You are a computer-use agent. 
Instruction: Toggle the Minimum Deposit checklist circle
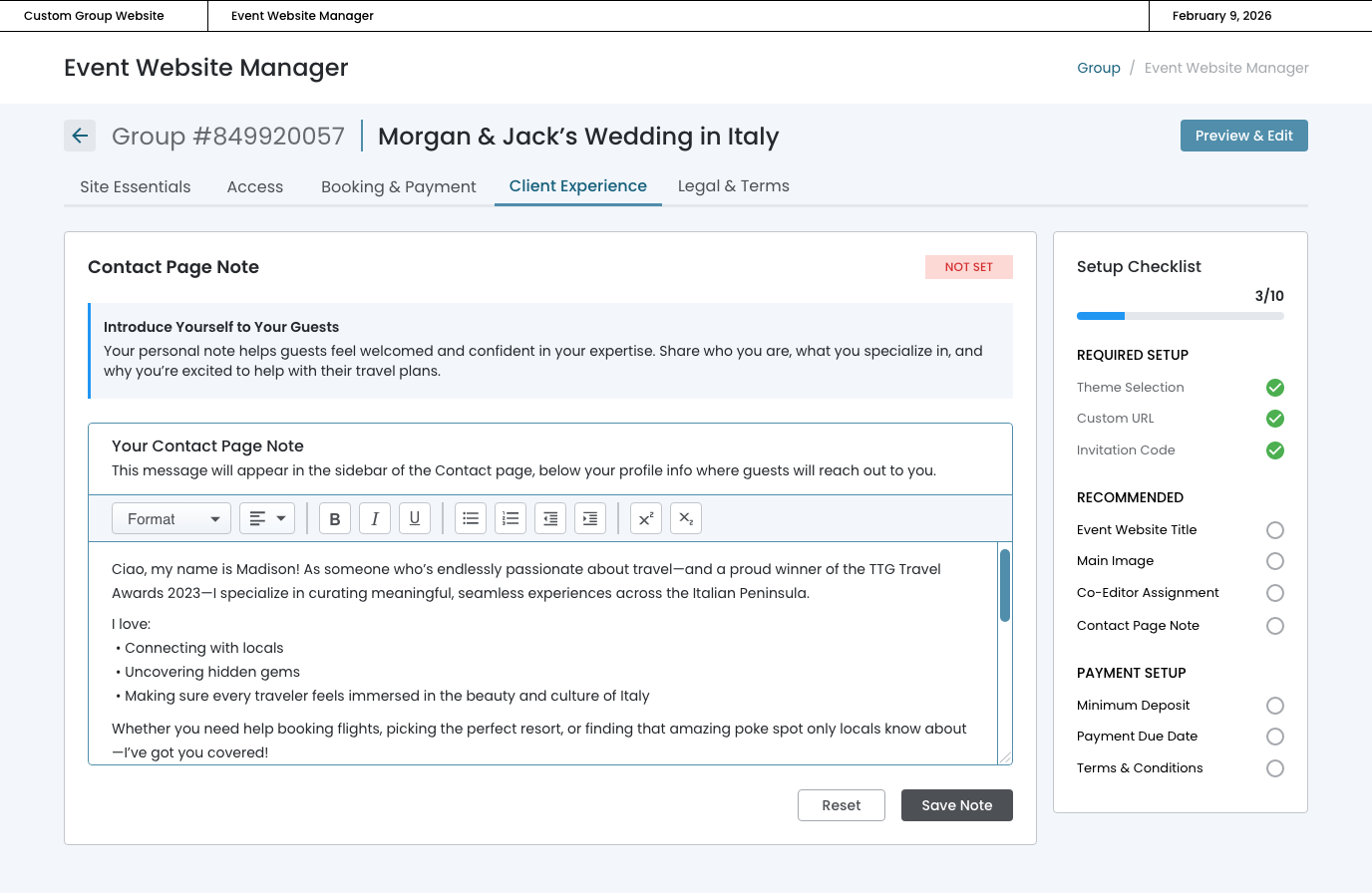[1274, 706]
